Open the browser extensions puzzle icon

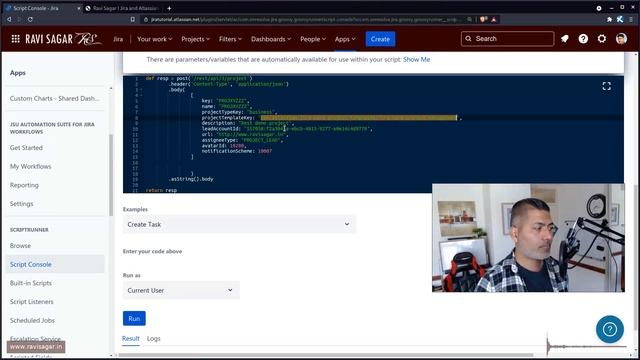[x=609, y=19]
